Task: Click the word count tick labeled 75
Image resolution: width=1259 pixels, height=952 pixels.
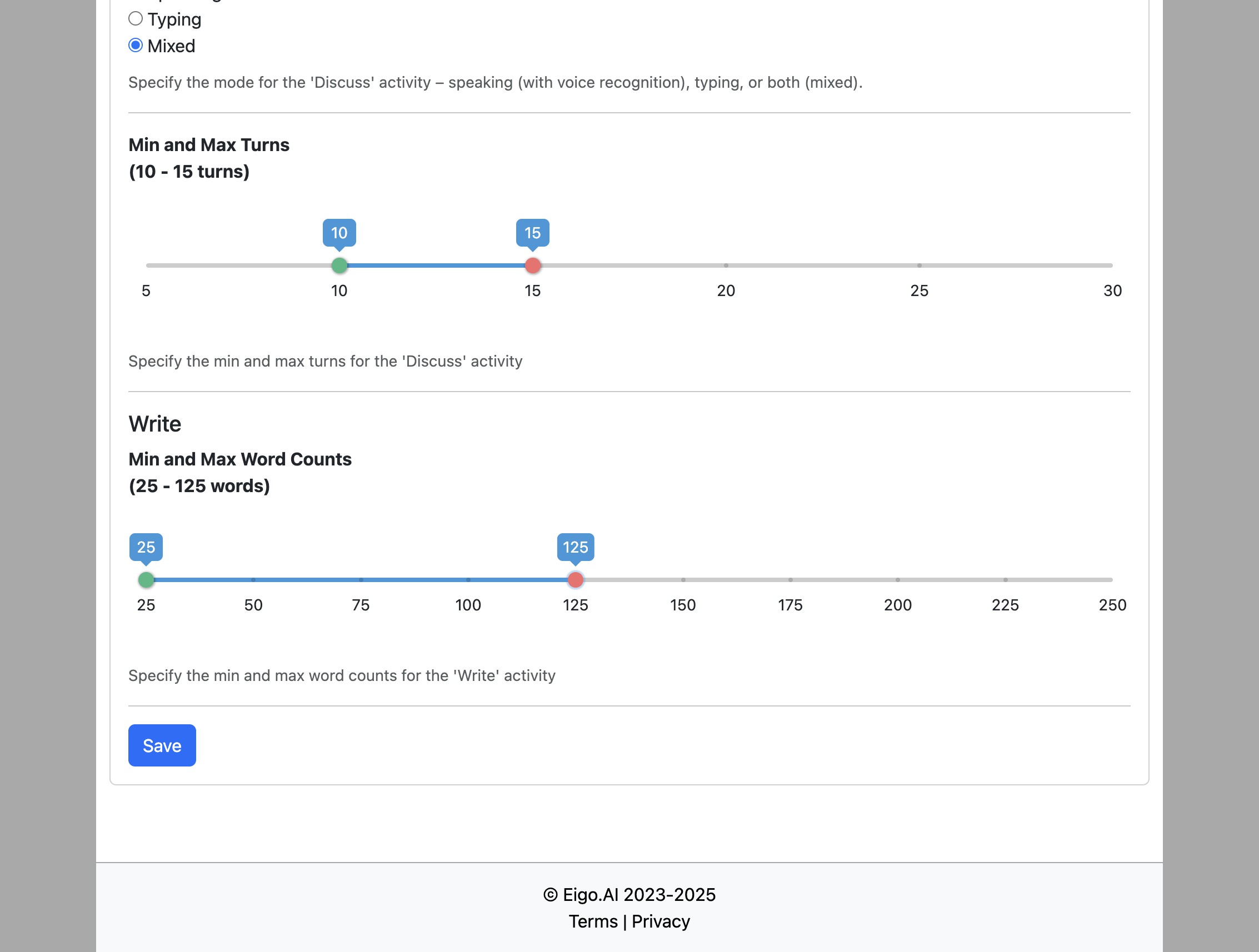Action: [x=361, y=605]
